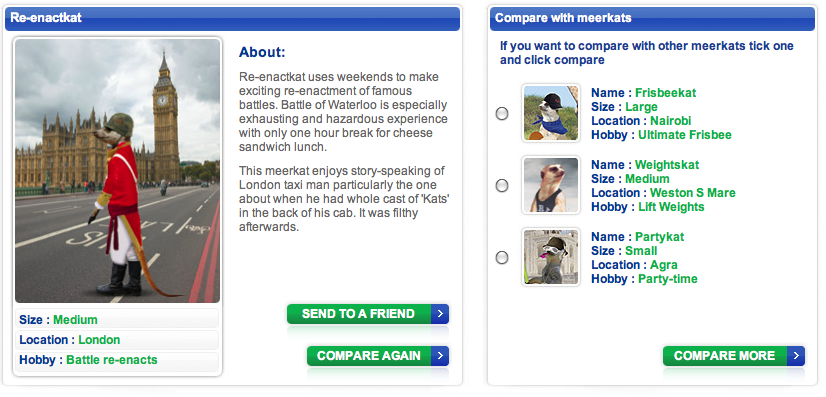Click the Compare Again button
Image resolution: width=826 pixels, height=397 pixels.
click(378, 356)
